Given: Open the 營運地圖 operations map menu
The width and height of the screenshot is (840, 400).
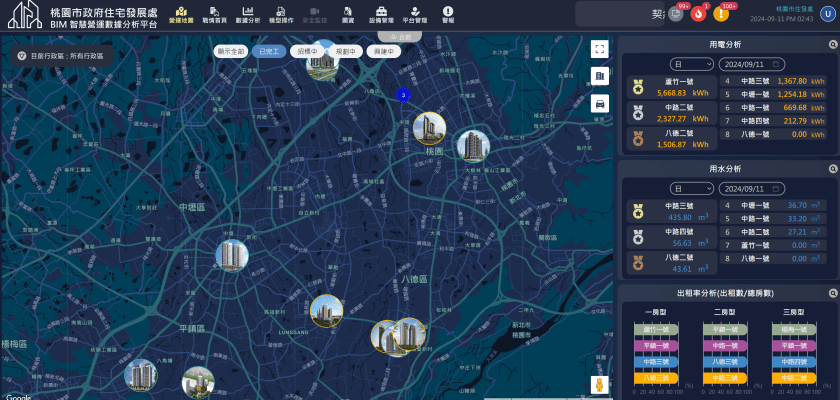Looking at the screenshot, I should coord(182,14).
